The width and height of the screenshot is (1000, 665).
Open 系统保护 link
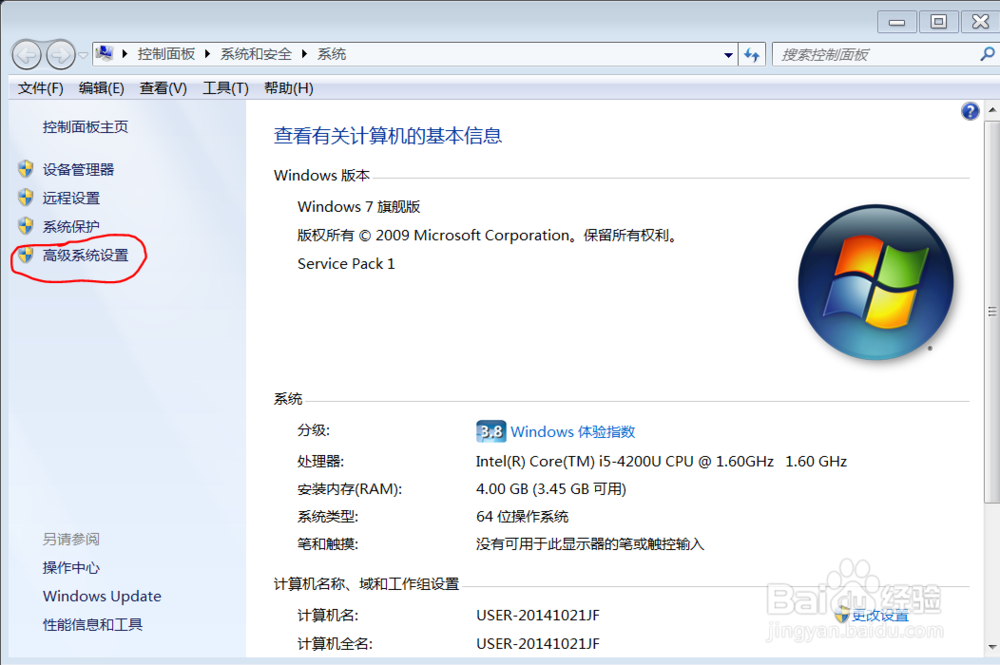click(71, 226)
